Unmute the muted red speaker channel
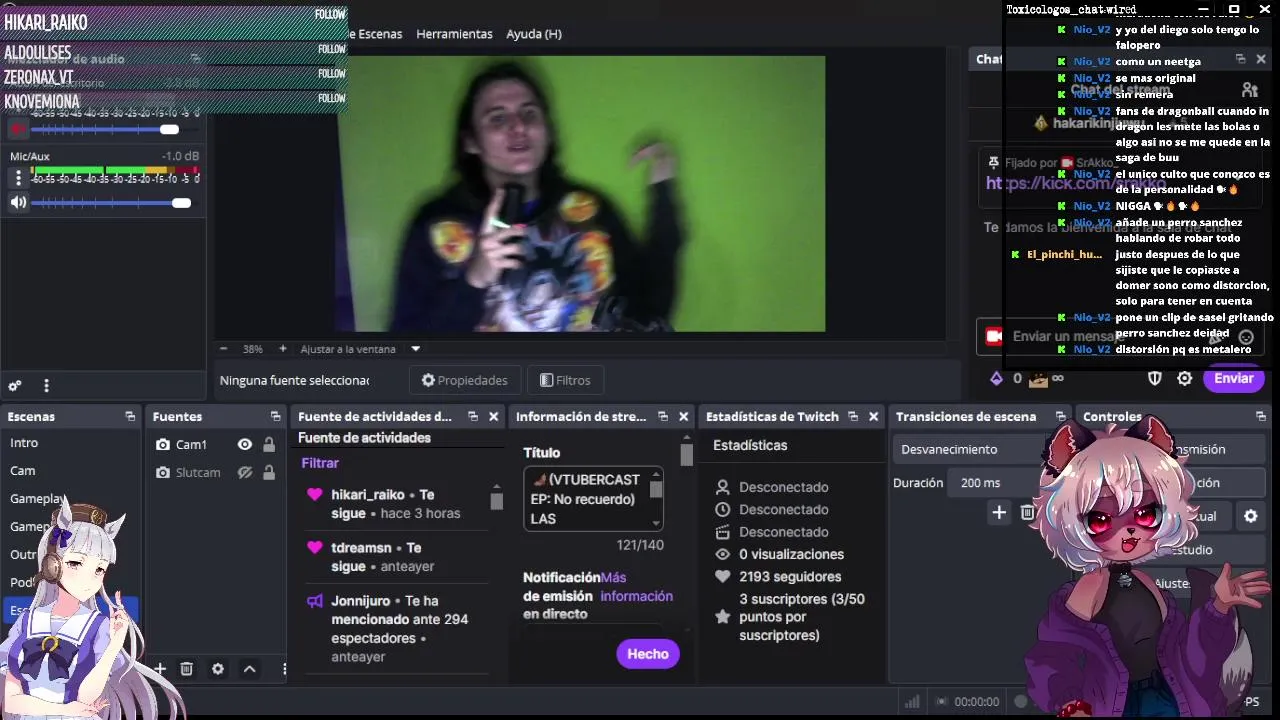Screen dimensions: 1280x720 click(18, 129)
